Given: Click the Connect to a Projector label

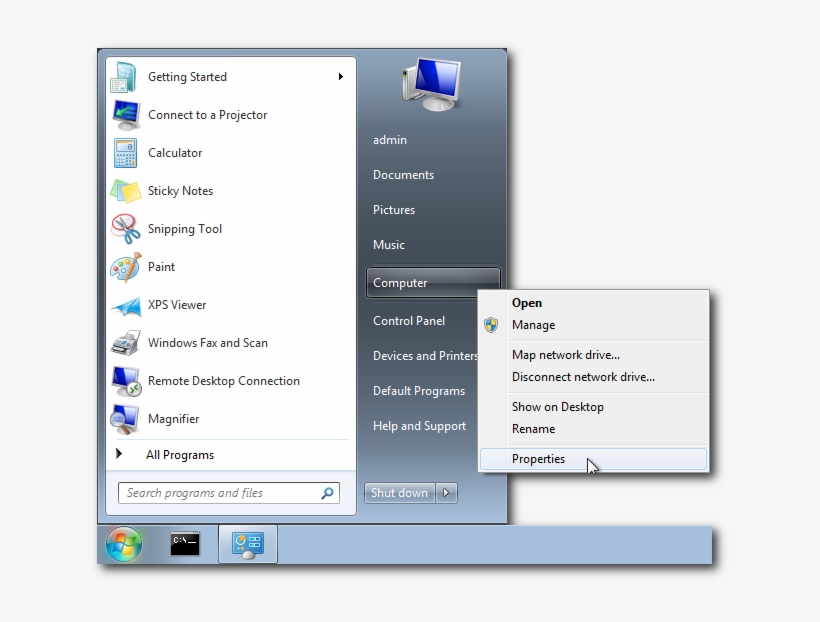Looking at the screenshot, I should (208, 115).
